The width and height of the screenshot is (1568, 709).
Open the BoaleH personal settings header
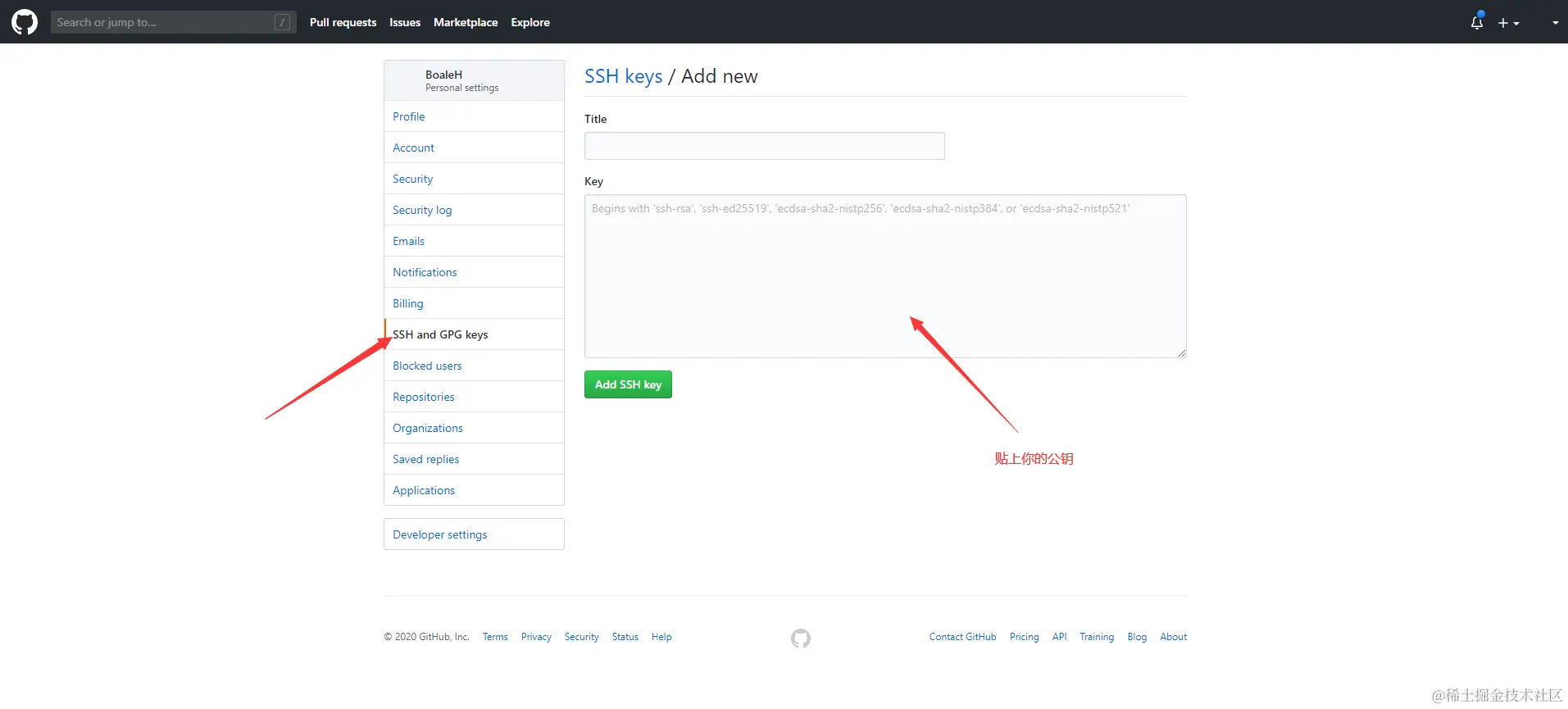(x=474, y=80)
